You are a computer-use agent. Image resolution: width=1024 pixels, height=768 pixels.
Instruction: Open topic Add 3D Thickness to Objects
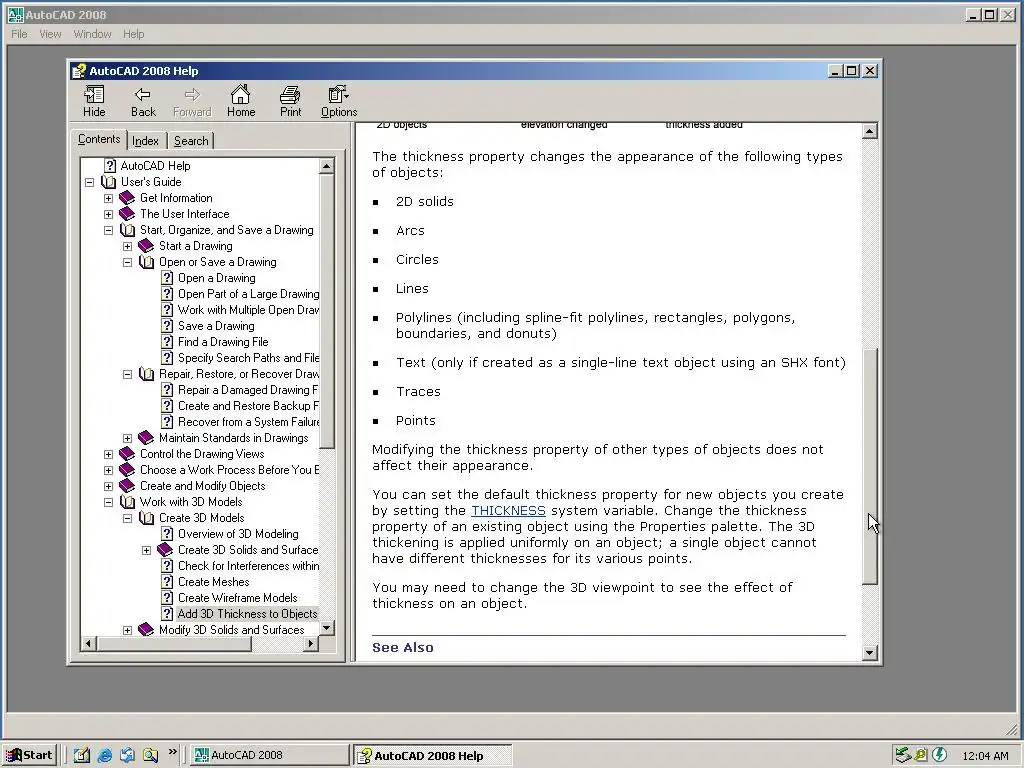click(x=247, y=614)
